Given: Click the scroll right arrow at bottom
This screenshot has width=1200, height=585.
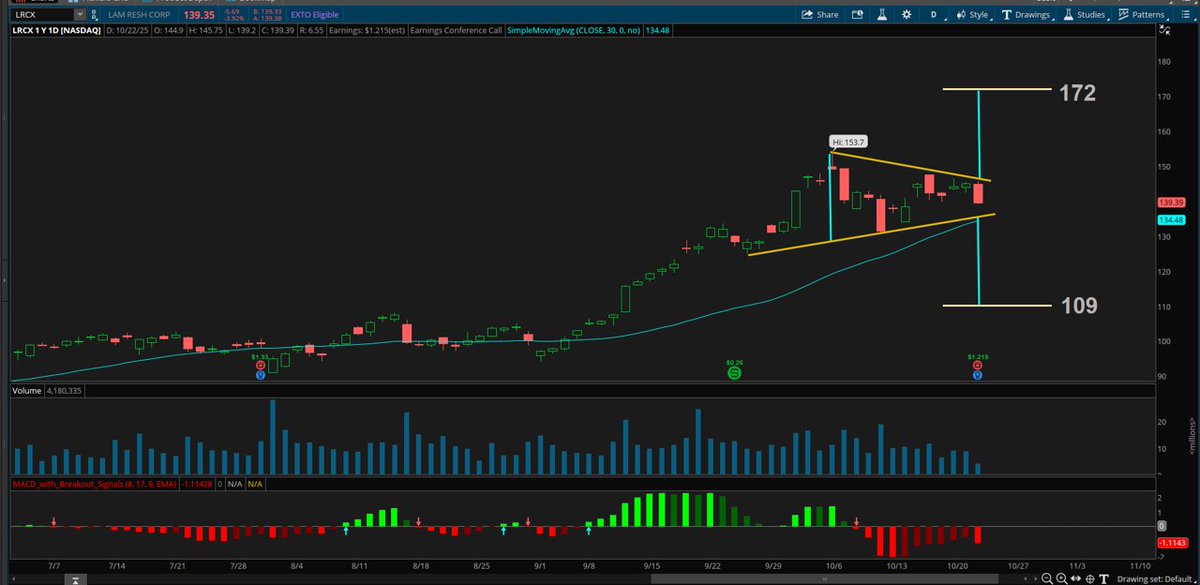Looking at the screenshot, I should point(1036,578).
